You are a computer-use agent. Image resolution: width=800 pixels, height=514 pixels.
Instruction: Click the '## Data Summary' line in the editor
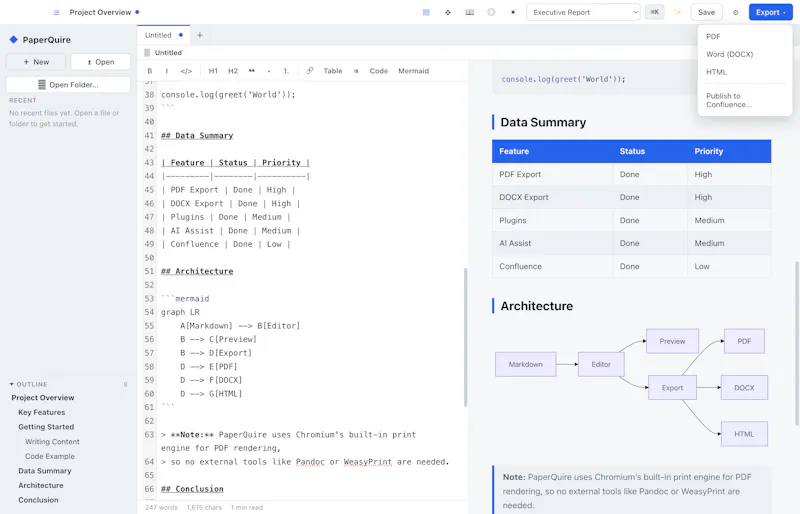coord(197,135)
